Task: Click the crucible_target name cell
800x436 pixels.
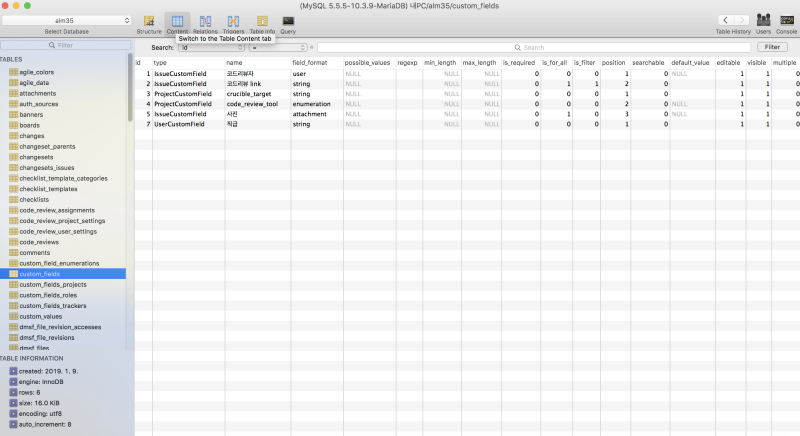Action: pyautogui.click(x=258, y=94)
